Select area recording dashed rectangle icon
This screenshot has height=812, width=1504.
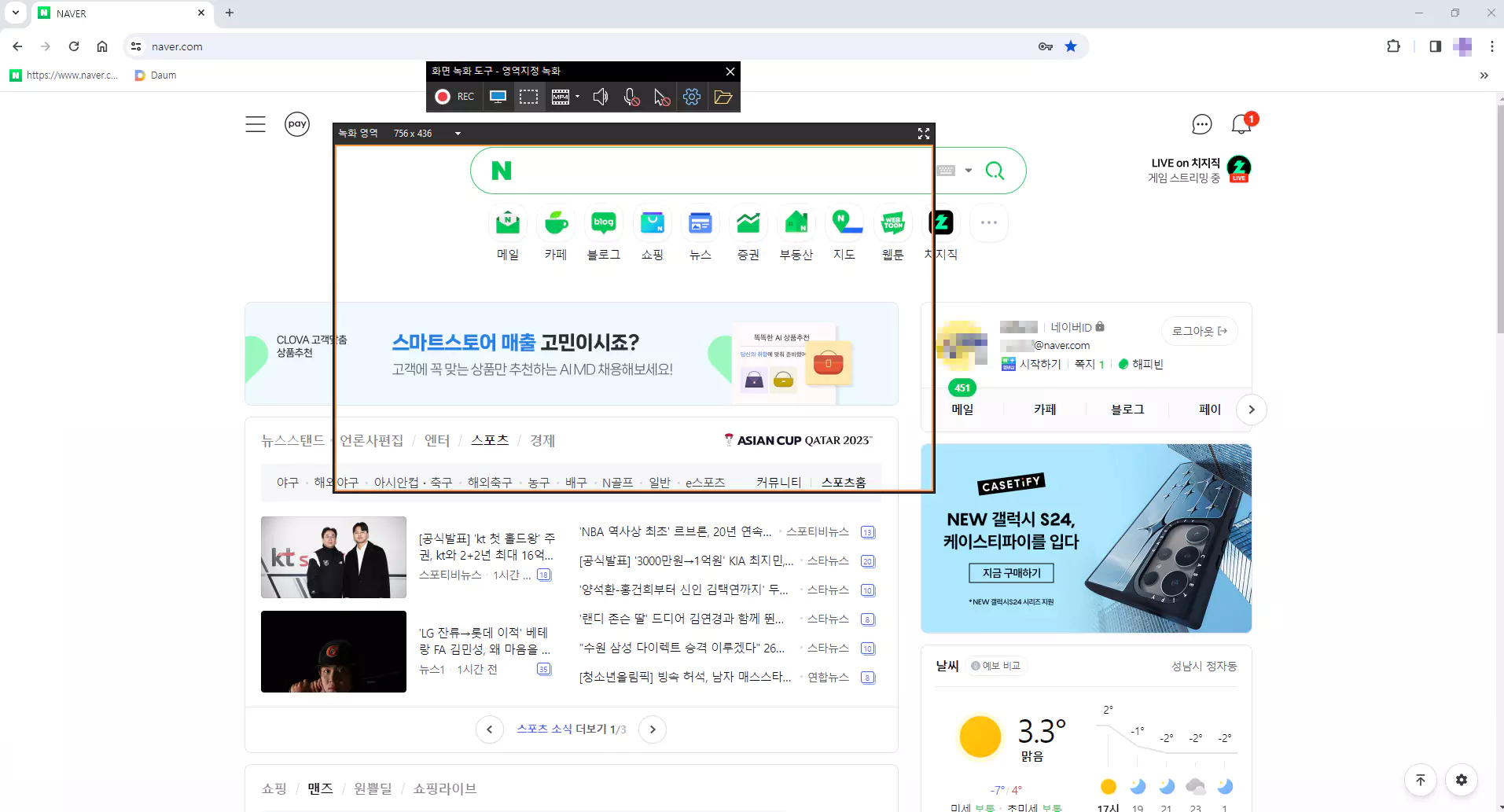tap(528, 97)
